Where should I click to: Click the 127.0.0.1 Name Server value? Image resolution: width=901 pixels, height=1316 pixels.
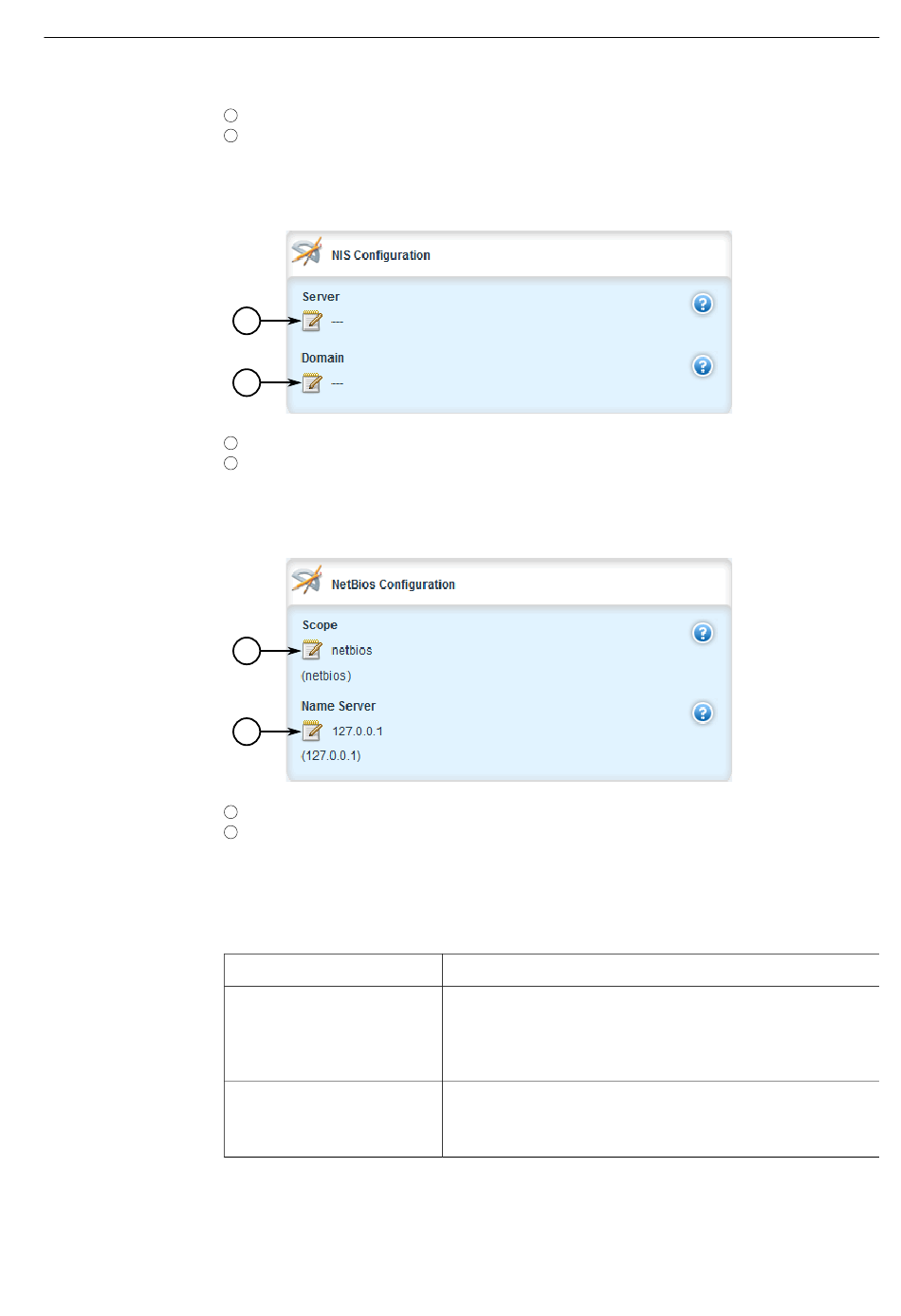point(358,732)
